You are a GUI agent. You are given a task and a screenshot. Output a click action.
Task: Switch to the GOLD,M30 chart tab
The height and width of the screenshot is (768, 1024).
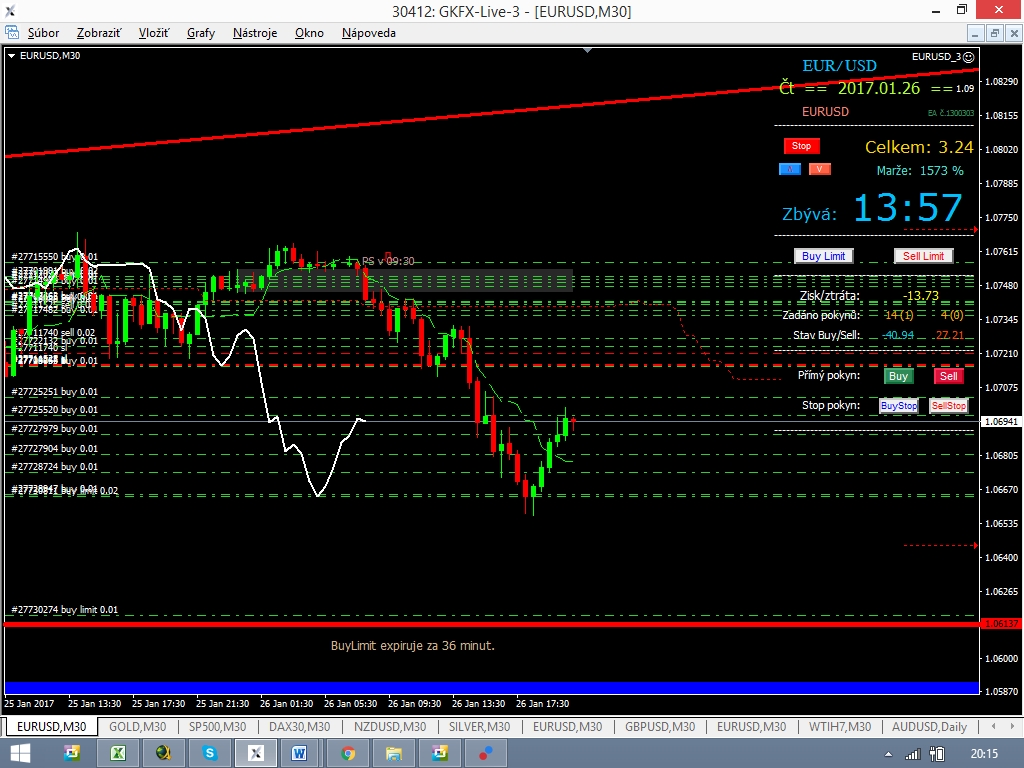(x=137, y=727)
